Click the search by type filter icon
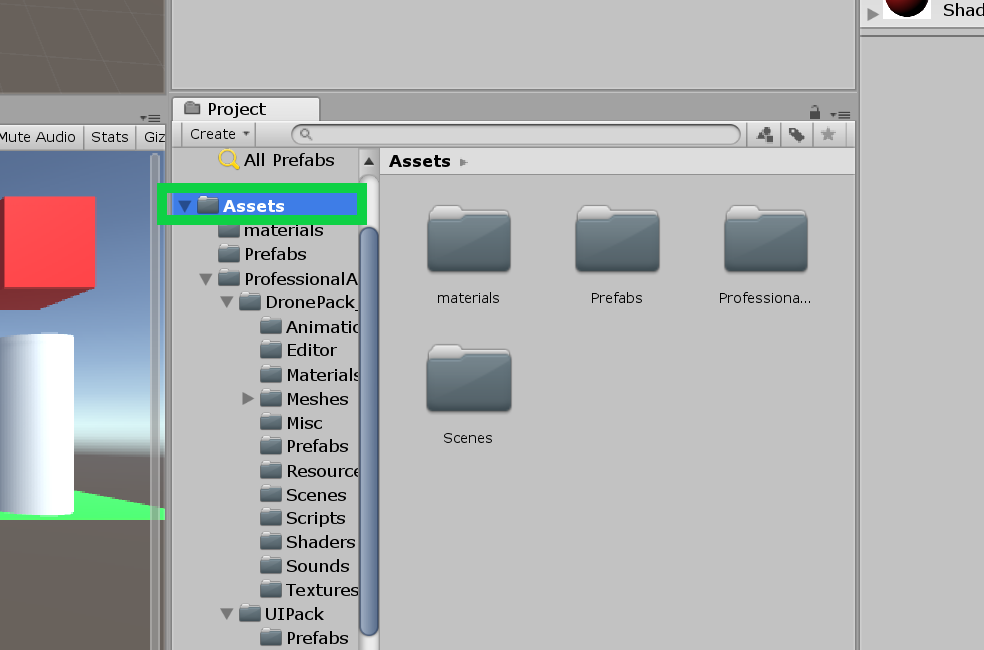Screen dimensions: 984x650 point(765,134)
